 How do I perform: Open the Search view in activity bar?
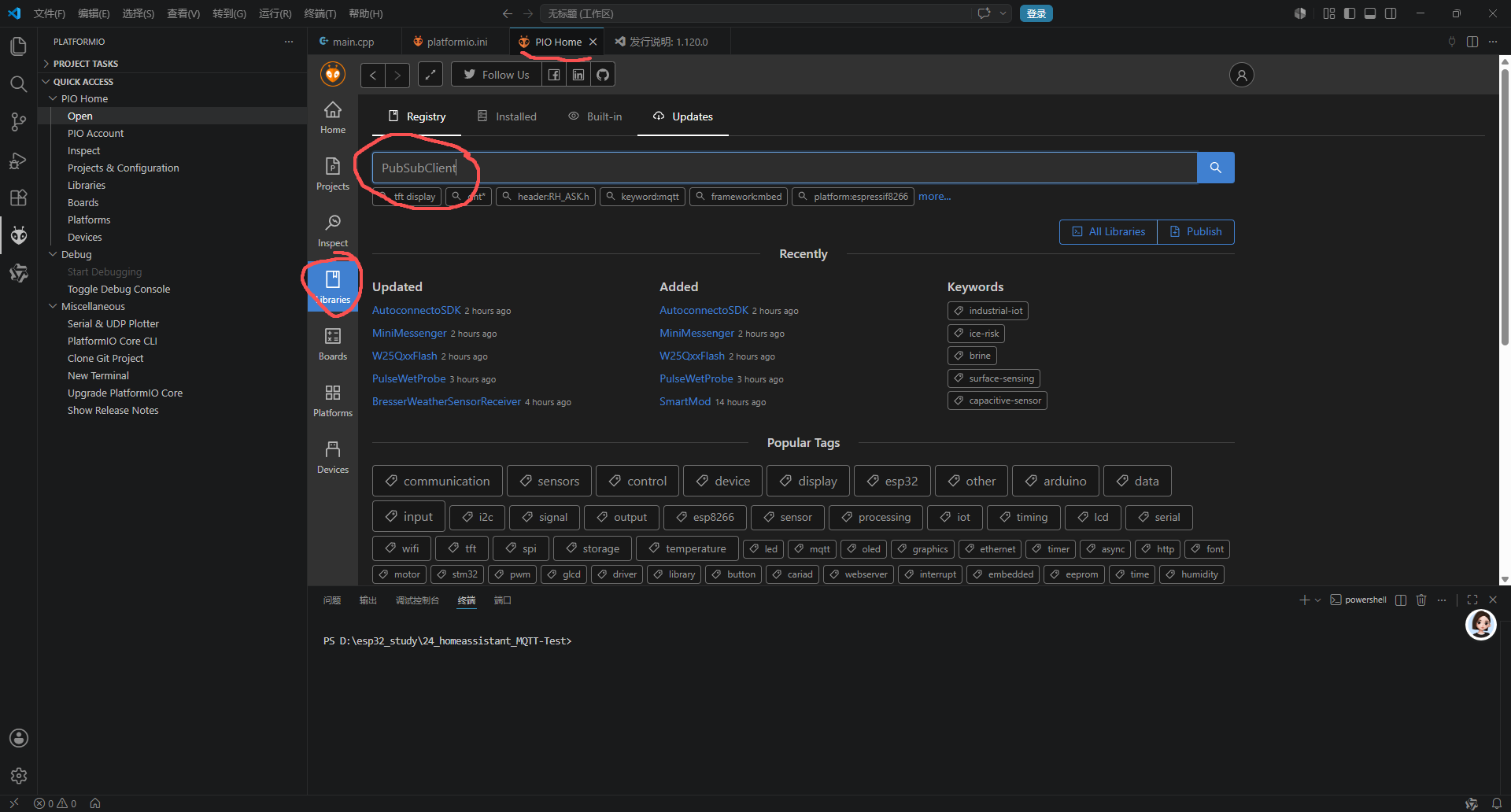(19, 84)
